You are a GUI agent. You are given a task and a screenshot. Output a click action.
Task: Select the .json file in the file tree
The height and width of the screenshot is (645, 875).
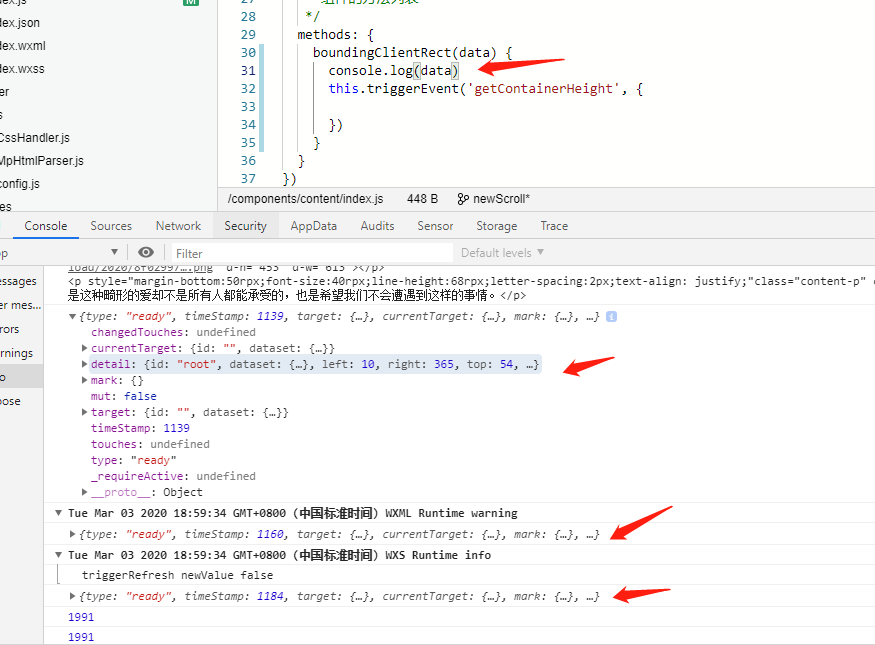click(20, 23)
